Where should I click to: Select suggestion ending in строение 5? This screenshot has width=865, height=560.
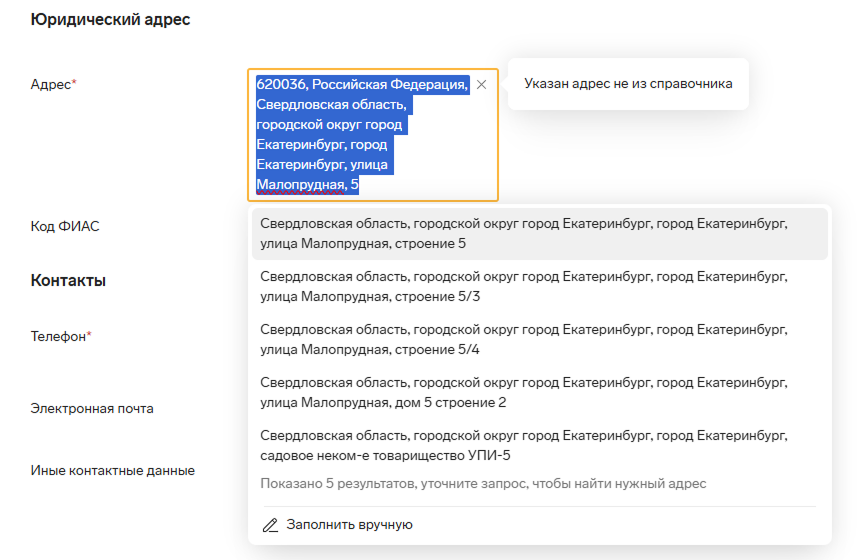click(540, 234)
